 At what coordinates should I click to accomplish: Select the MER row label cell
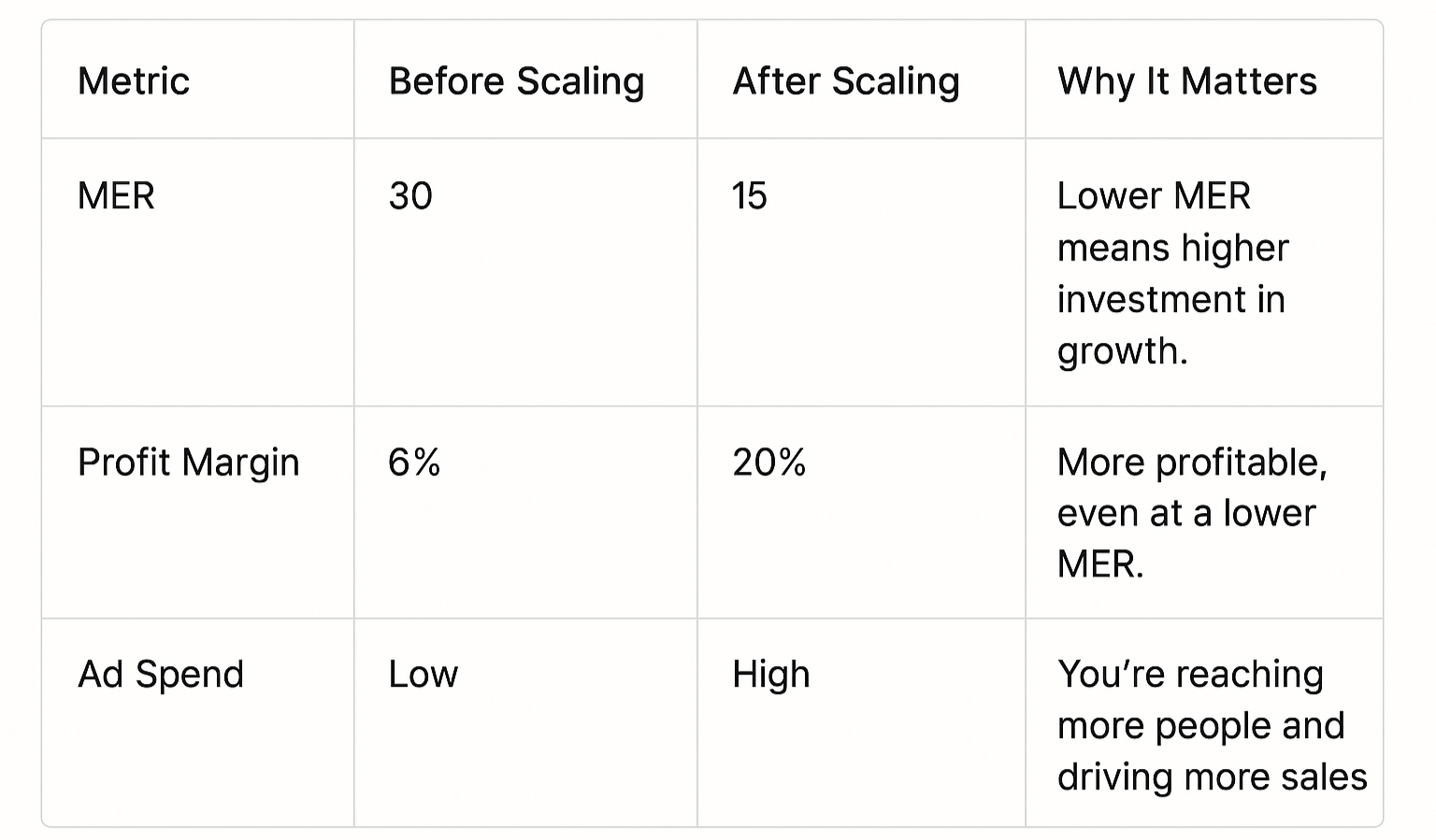pyautogui.click(x=116, y=196)
